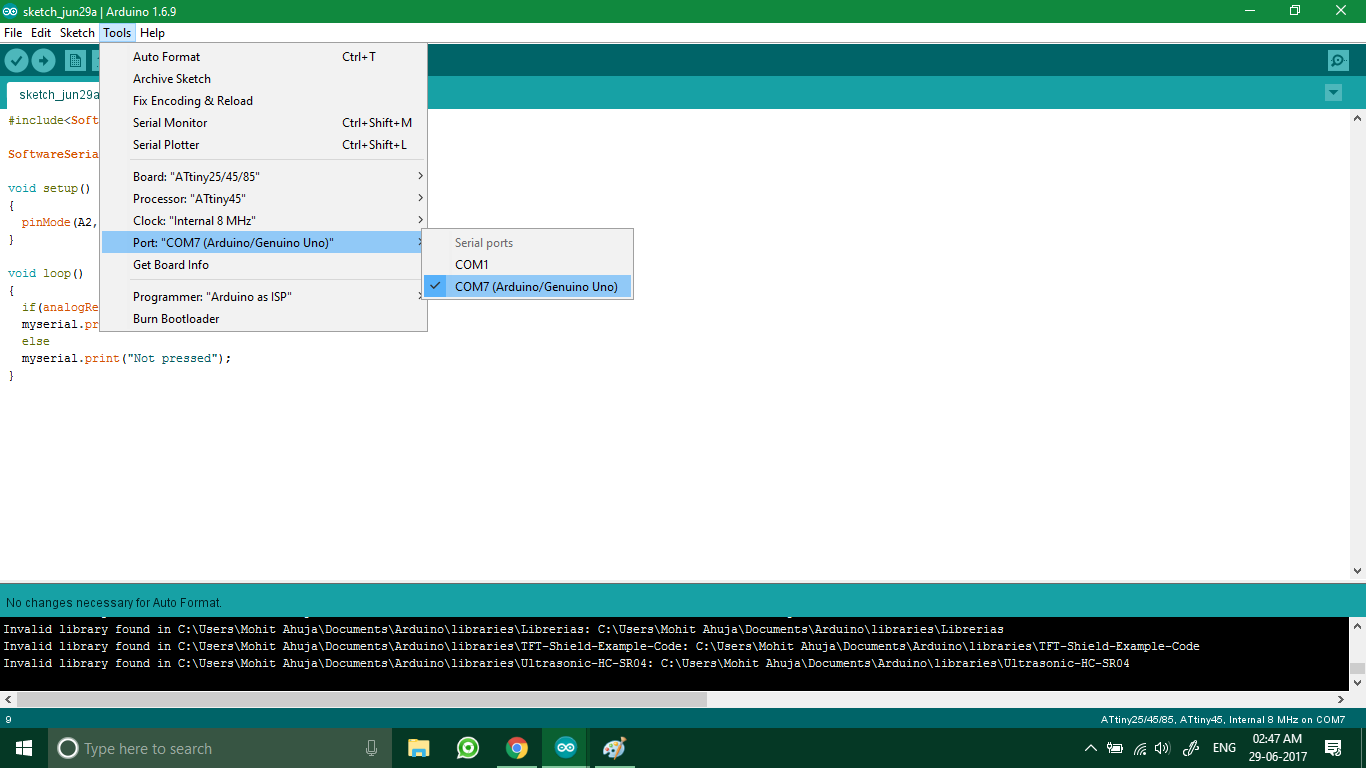The height and width of the screenshot is (768, 1366).
Task: Click the Verify checkmark toolbar icon
Action: (x=16, y=60)
